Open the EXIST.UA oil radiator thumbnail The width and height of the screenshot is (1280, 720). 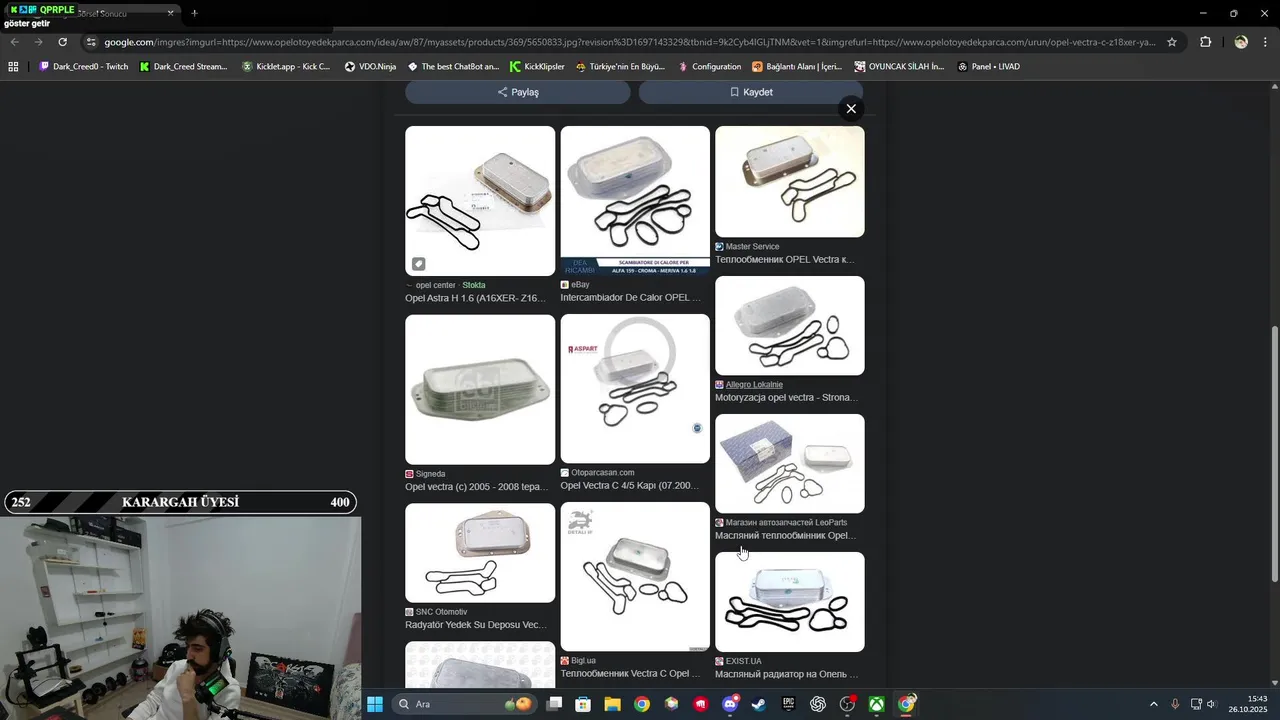[790, 602]
